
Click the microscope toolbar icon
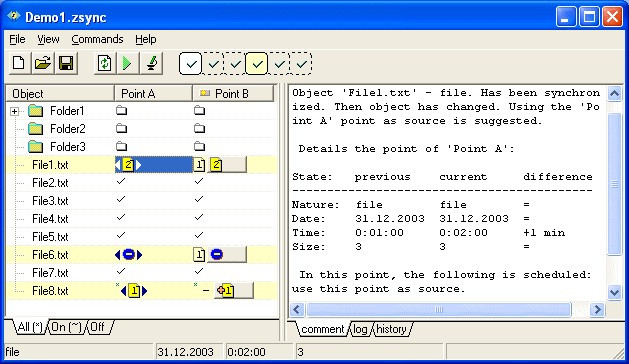pyautogui.click(x=151, y=63)
